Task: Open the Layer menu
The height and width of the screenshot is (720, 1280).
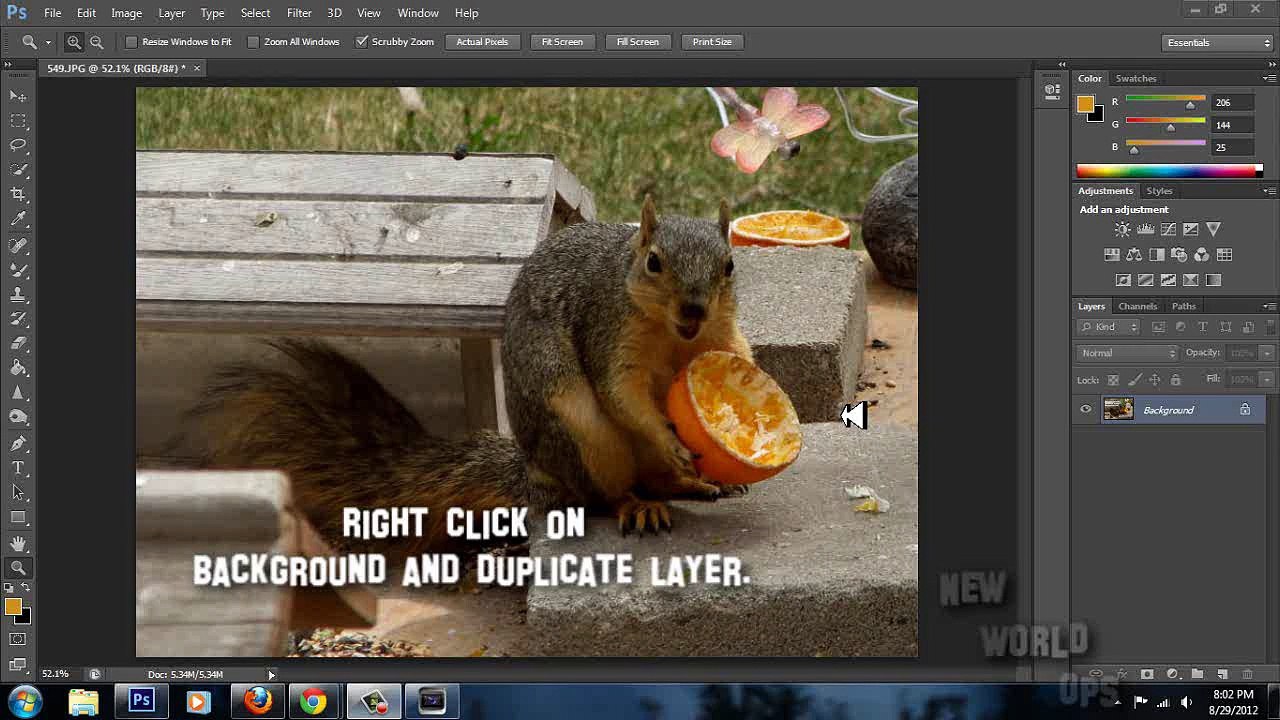Action: [171, 13]
